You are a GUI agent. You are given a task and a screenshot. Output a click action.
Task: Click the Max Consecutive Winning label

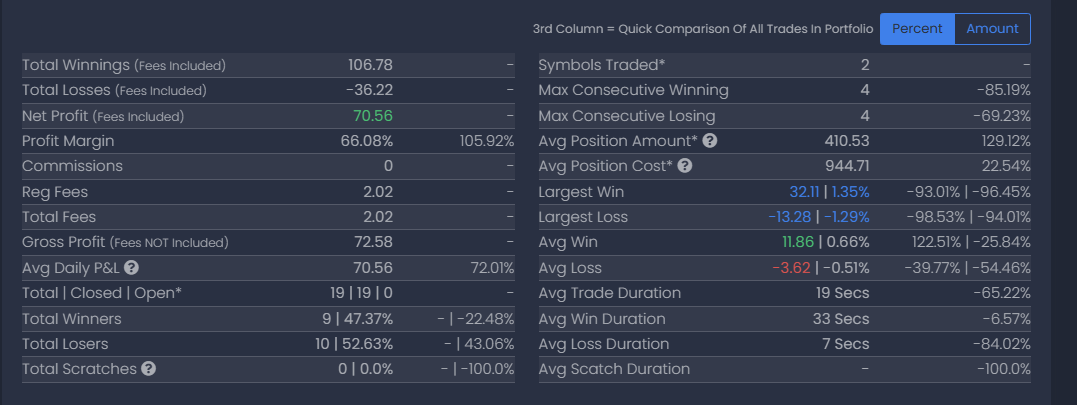pos(633,90)
